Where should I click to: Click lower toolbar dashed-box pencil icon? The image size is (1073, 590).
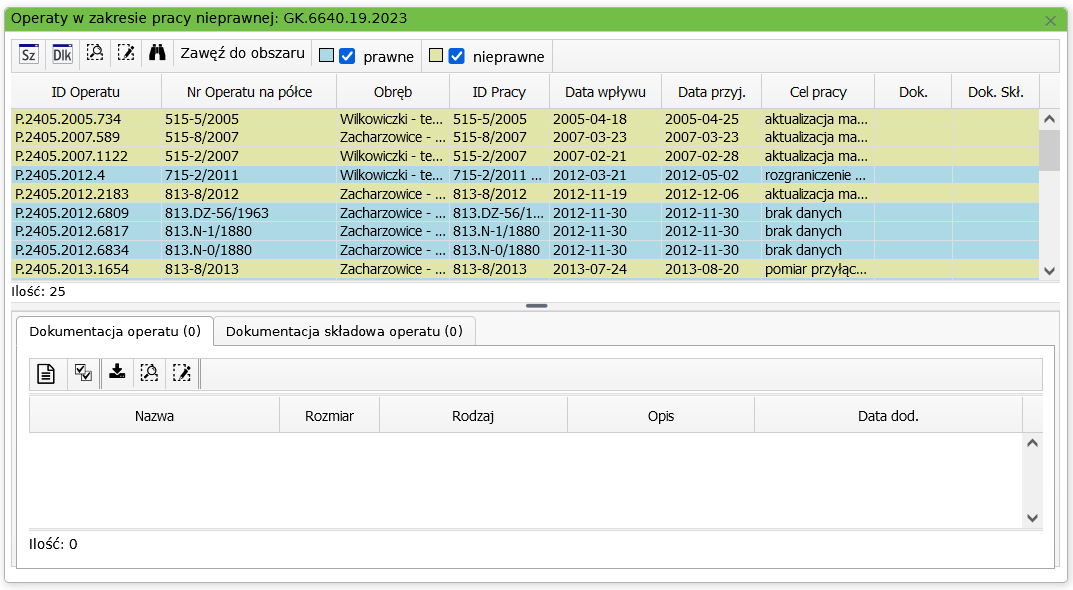181,373
